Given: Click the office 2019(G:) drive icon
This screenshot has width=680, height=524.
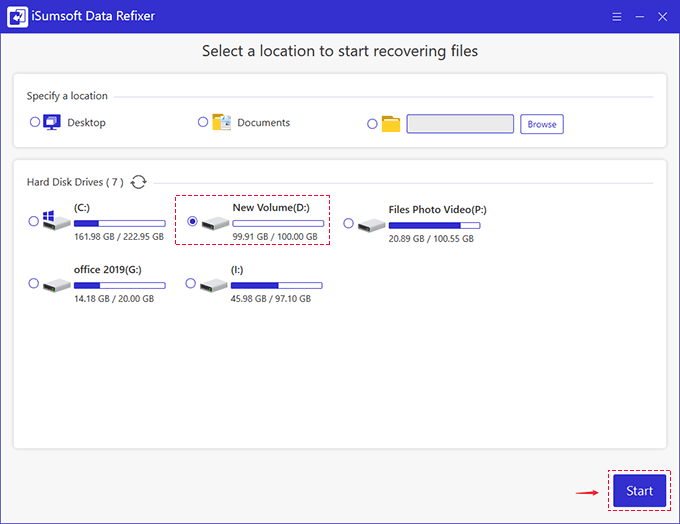Looking at the screenshot, I should pos(55,284).
